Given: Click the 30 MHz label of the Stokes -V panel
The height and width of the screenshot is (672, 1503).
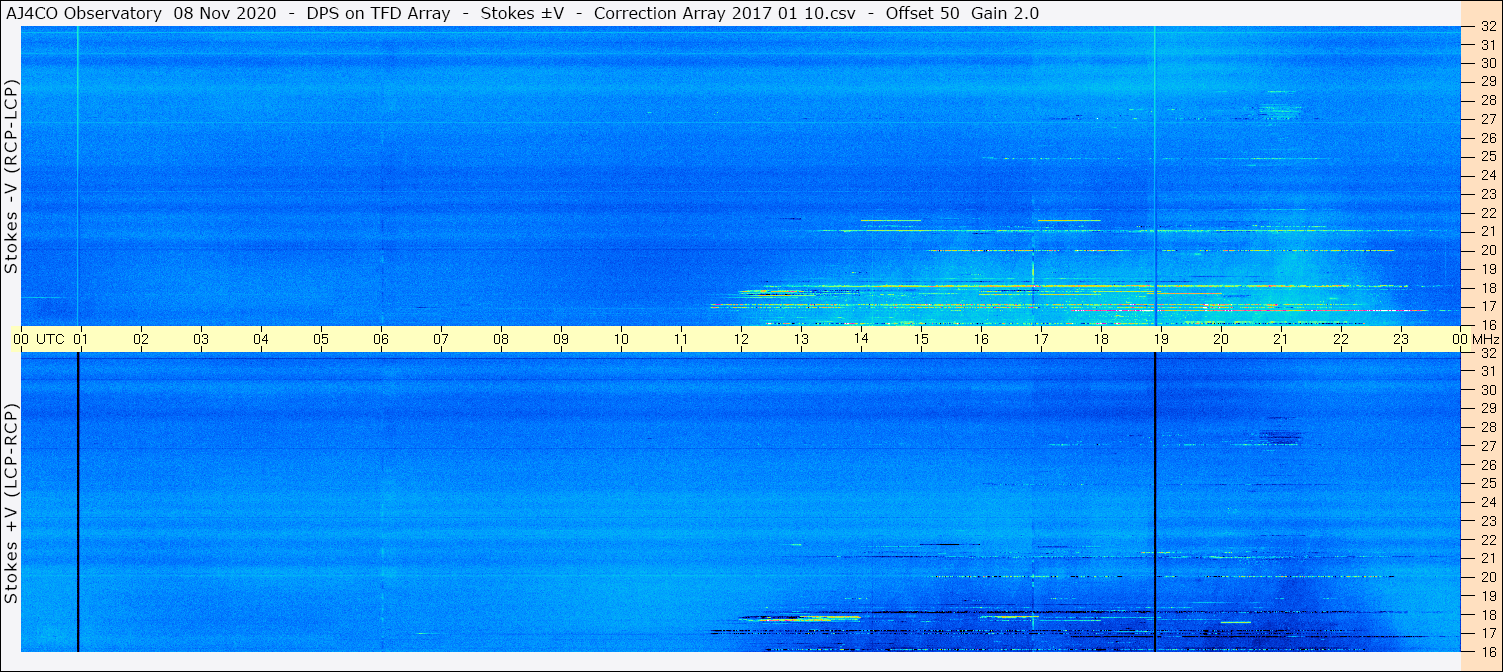Looking at the screenshot, I should coord(1487,62).
